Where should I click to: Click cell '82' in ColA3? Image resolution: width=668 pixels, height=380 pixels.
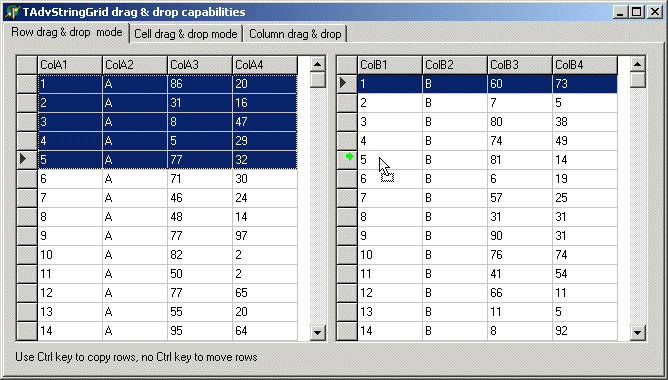(x=200, y=255)
